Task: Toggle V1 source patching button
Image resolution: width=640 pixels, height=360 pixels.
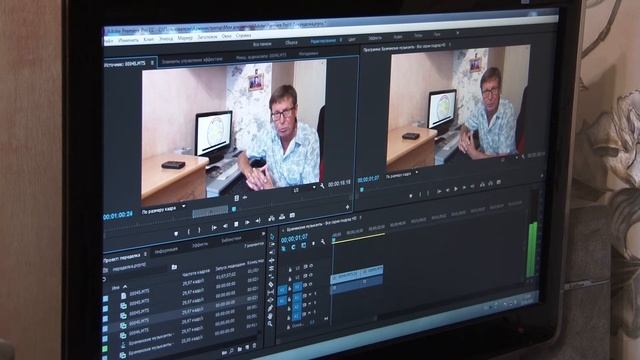Action: (x=282, y=290)
